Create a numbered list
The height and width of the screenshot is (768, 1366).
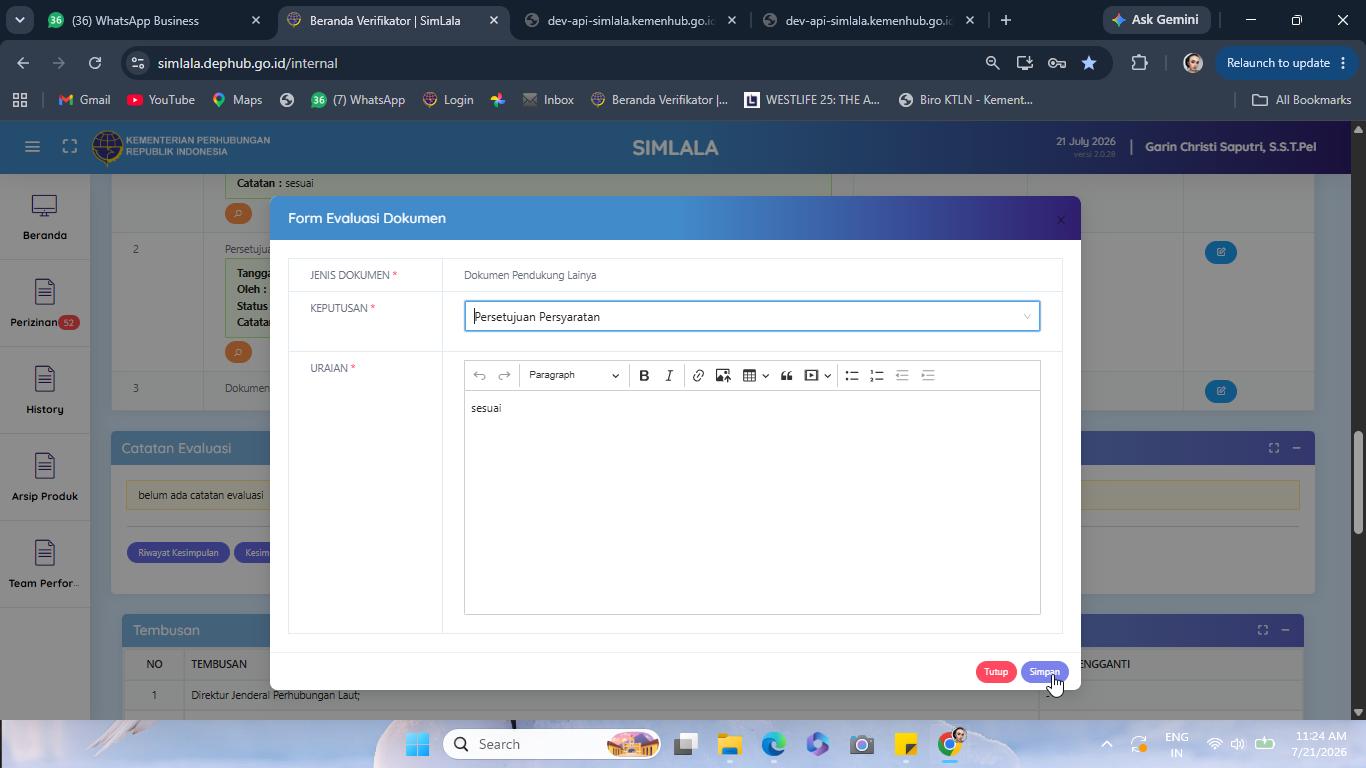pos(877,375)
